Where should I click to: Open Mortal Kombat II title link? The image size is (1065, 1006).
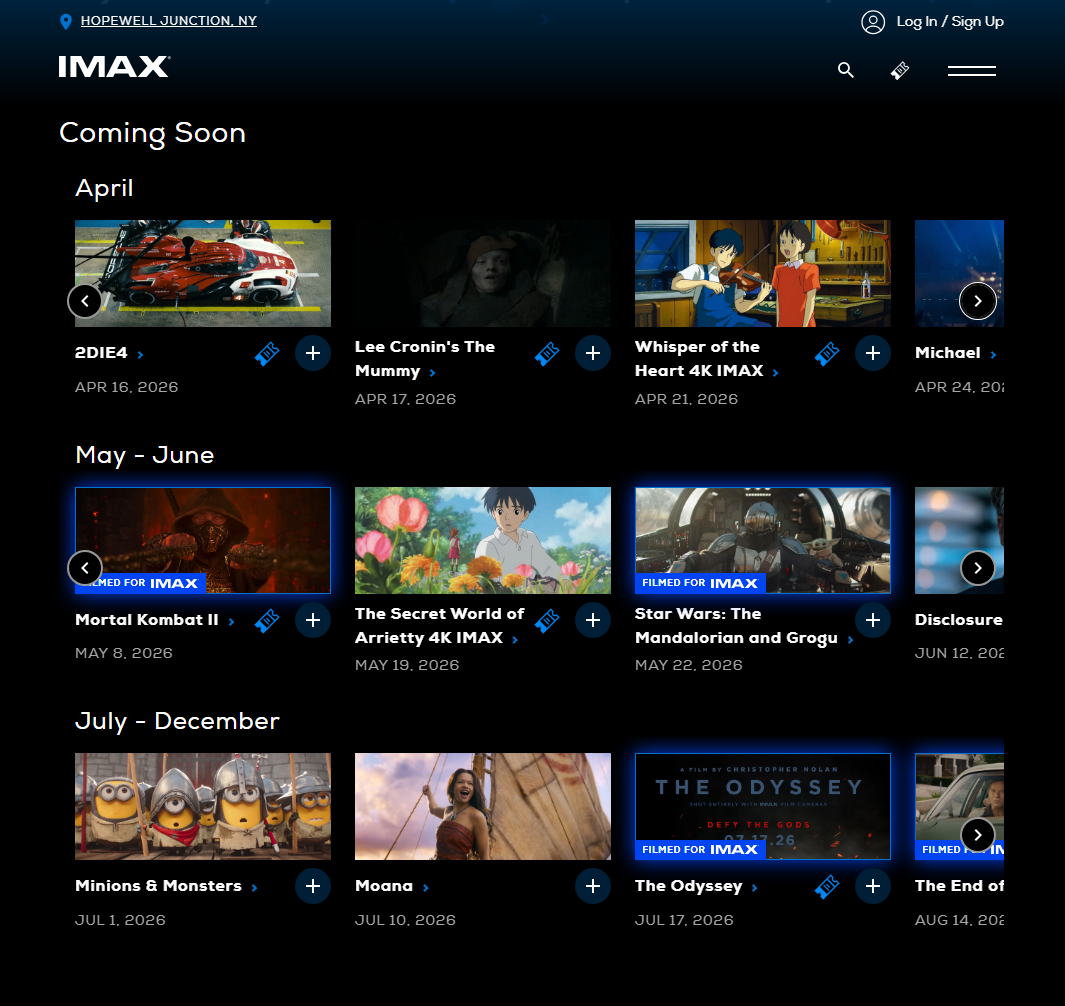[x=155, y=620]
